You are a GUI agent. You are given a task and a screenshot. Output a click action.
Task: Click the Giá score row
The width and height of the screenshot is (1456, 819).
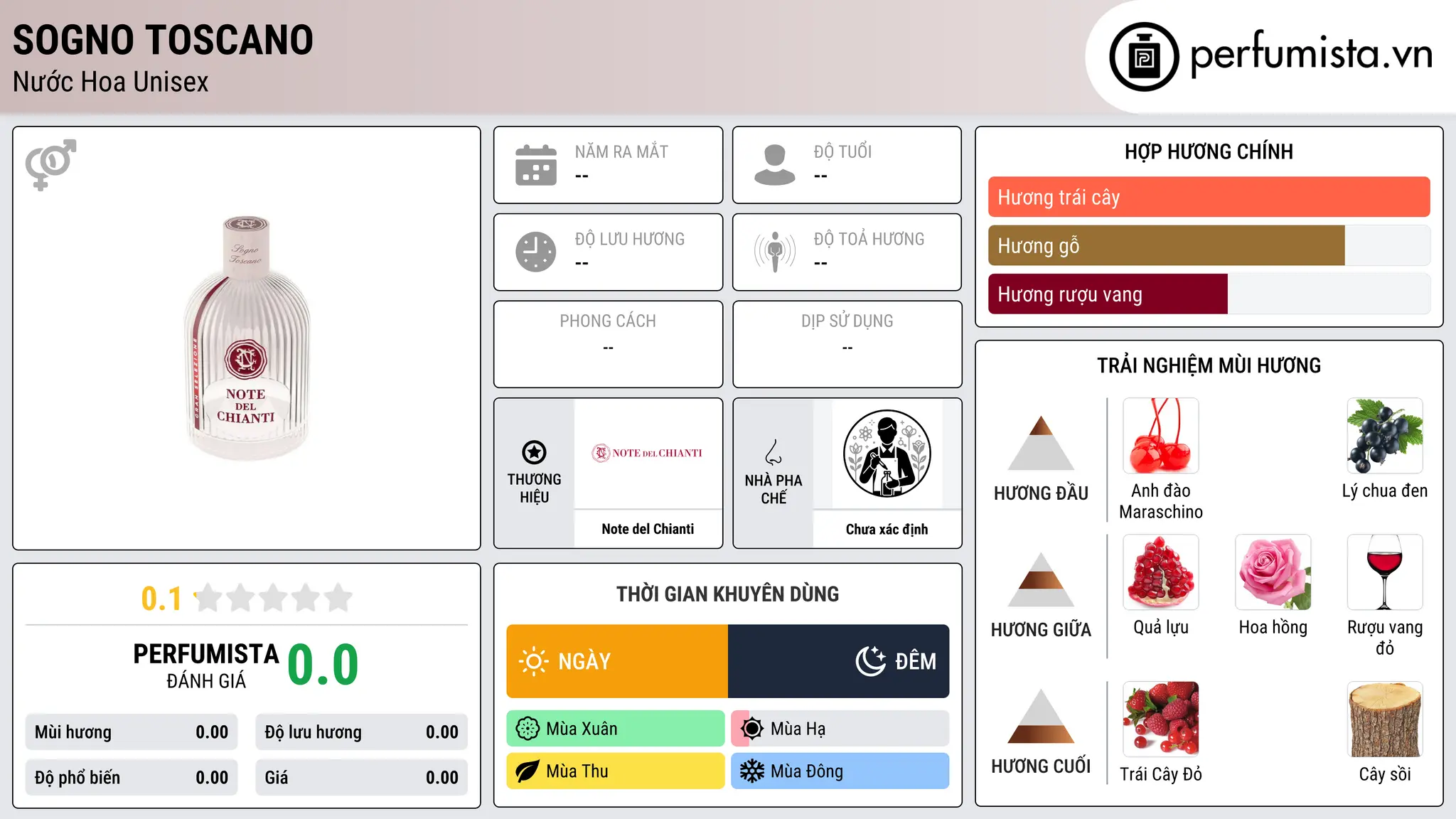pos(362,778)
